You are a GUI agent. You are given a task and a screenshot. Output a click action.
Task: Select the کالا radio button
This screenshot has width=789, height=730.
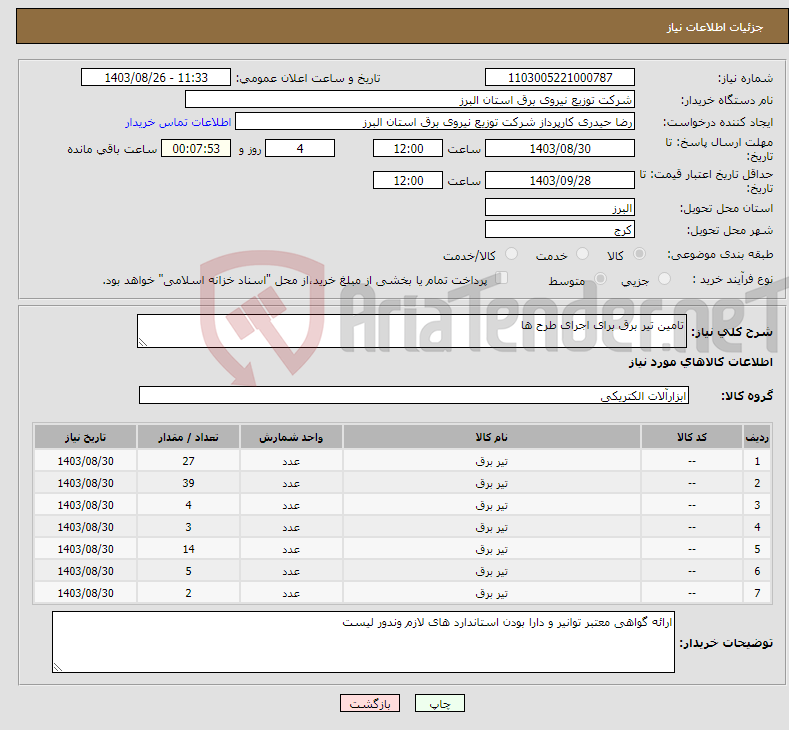coord(640,255)
